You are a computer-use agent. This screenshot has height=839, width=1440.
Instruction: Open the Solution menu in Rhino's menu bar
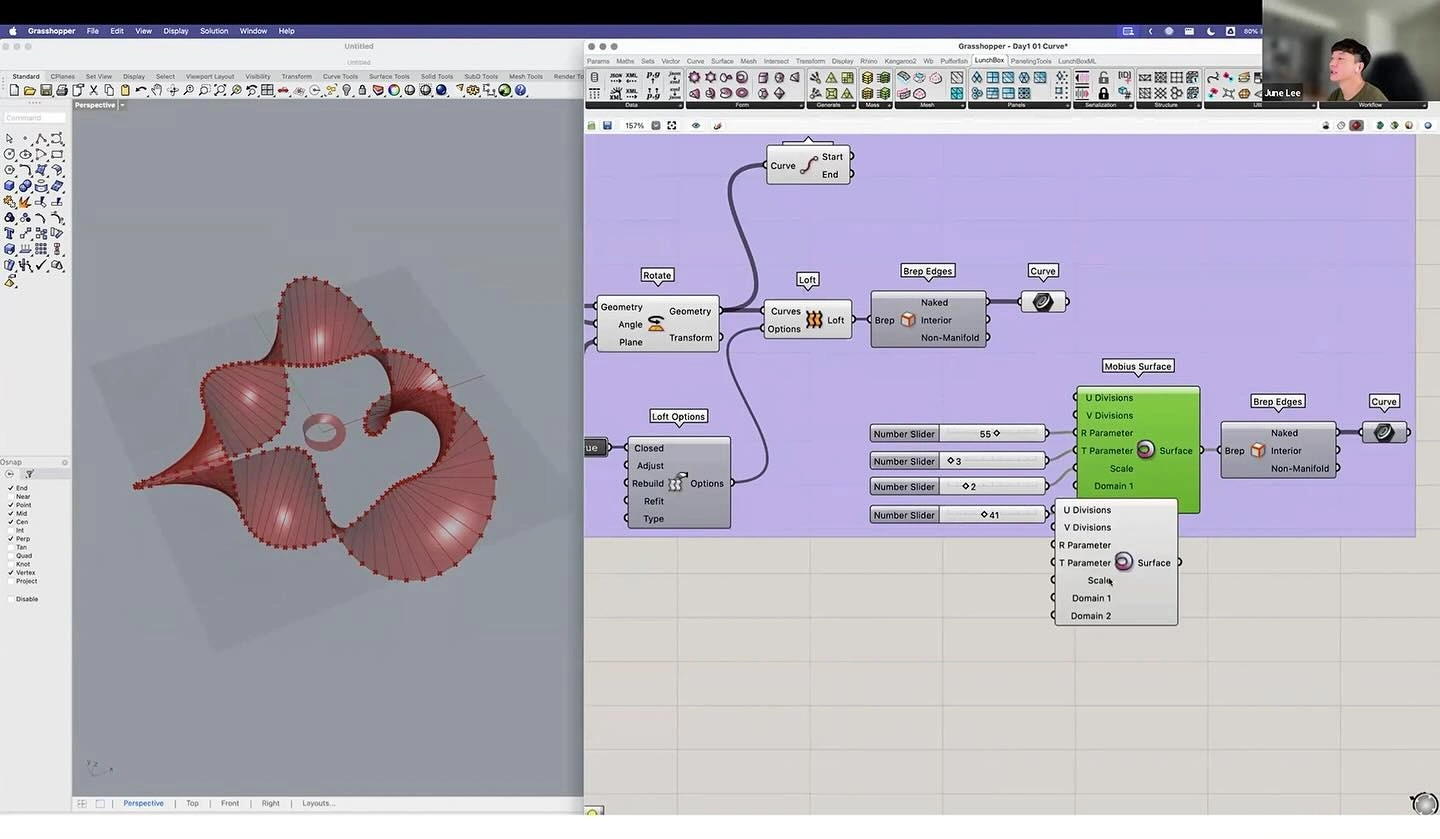tap(213, 31)
